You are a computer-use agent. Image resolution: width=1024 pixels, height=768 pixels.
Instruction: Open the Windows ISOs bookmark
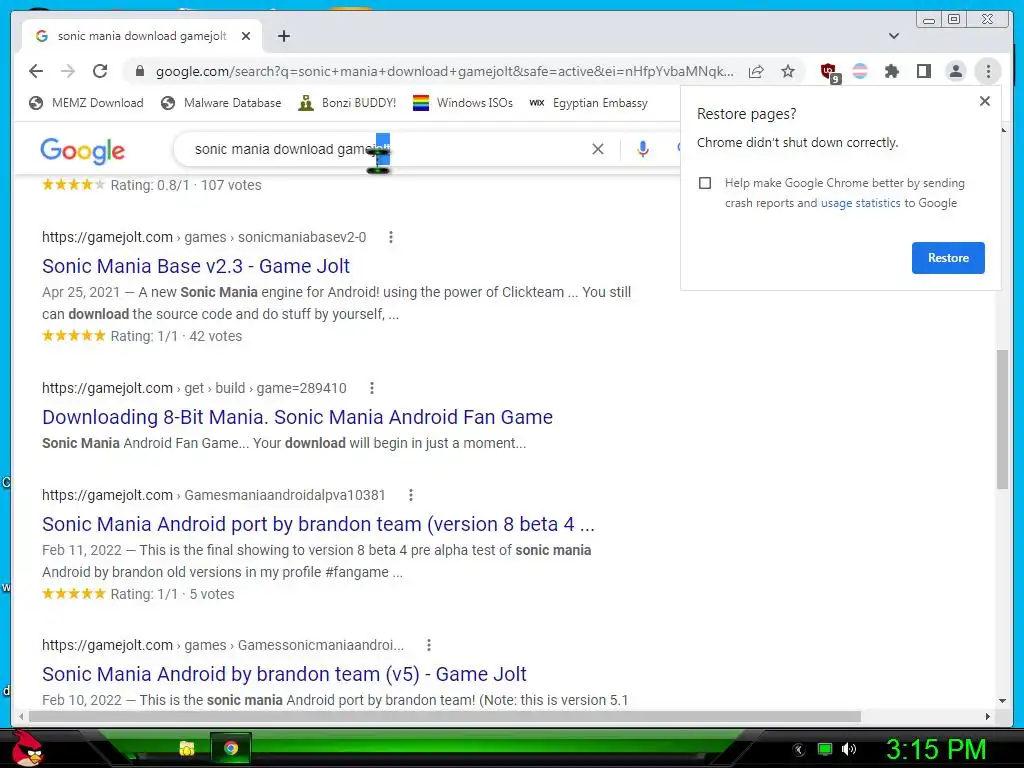coord(462,103)
